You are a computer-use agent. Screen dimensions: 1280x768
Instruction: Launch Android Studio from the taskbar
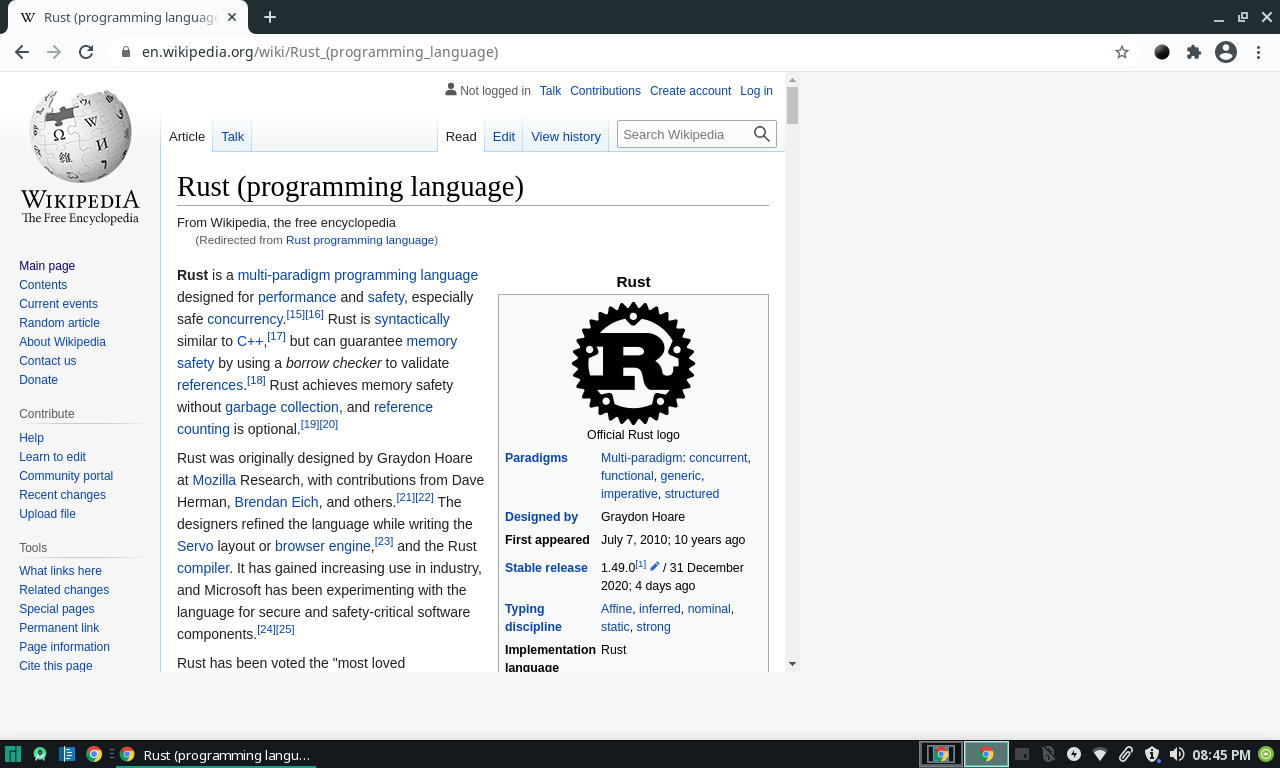(x=40, y=753)
